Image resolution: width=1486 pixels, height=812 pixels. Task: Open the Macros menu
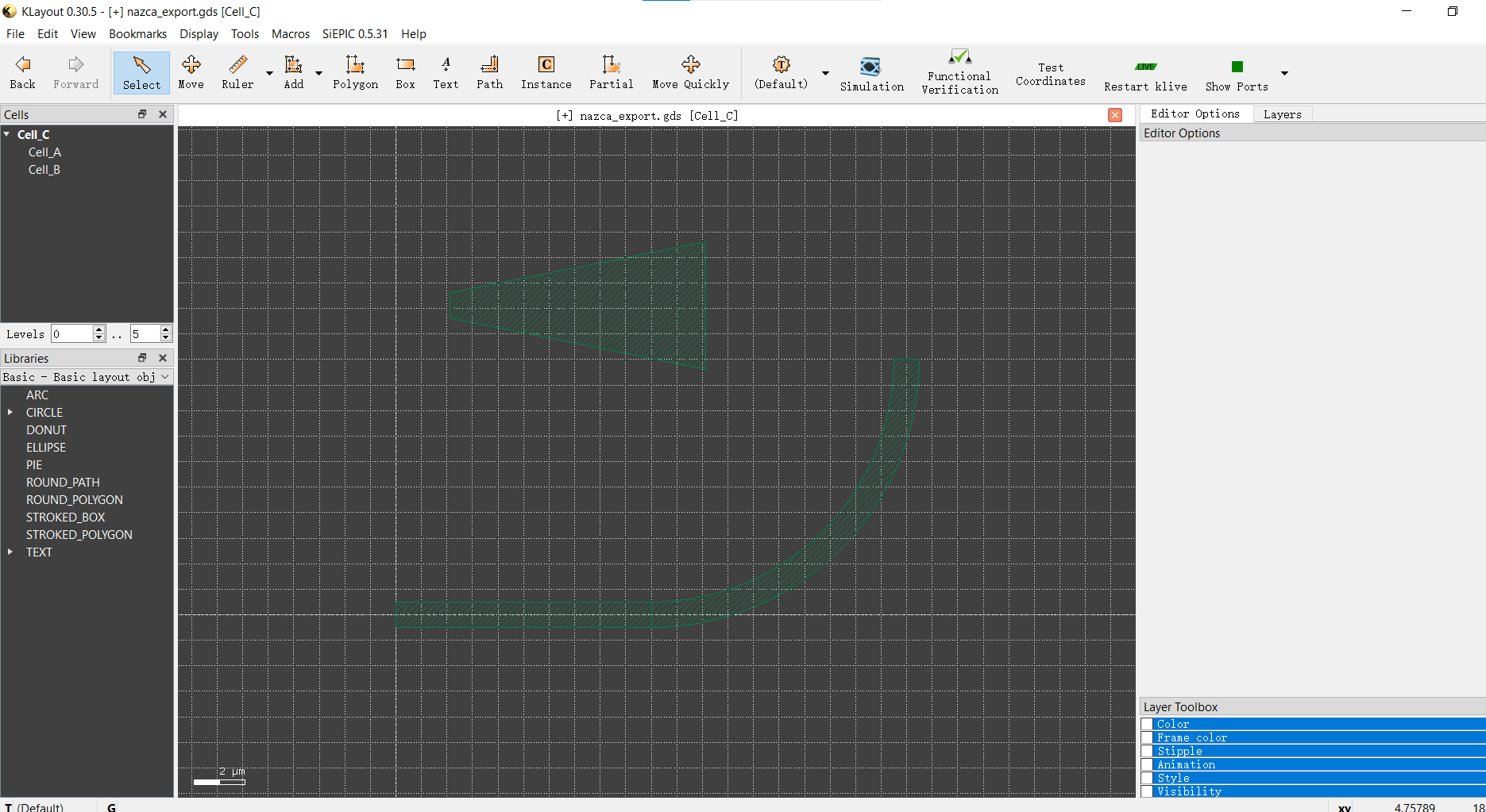point(290,34)
